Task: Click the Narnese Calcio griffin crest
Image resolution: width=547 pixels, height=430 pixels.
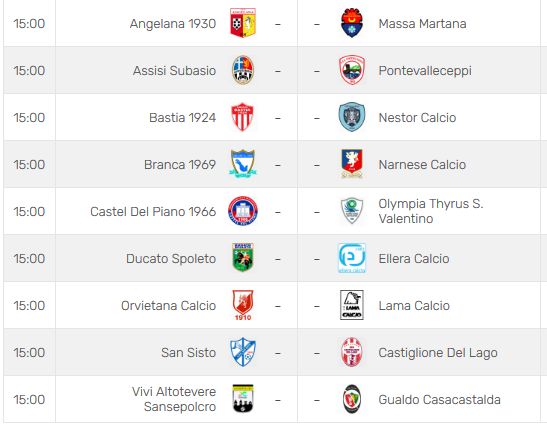Action: [x=352, y=164]
